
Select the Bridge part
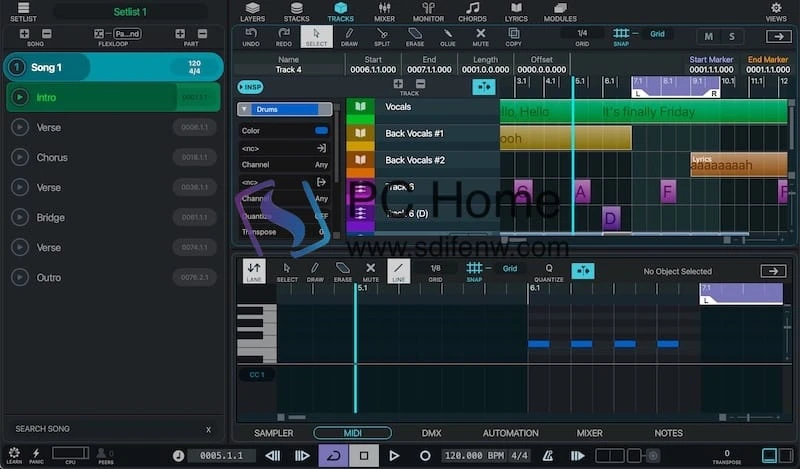pyautogui.click(x=113, y=217)
